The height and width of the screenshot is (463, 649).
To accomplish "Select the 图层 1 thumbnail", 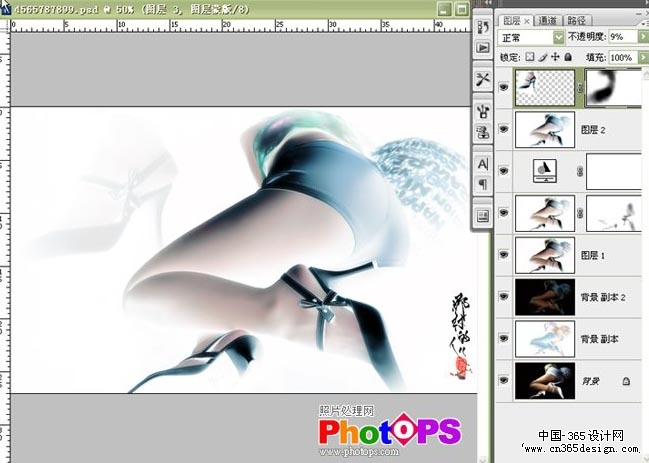I will [545, 255].
